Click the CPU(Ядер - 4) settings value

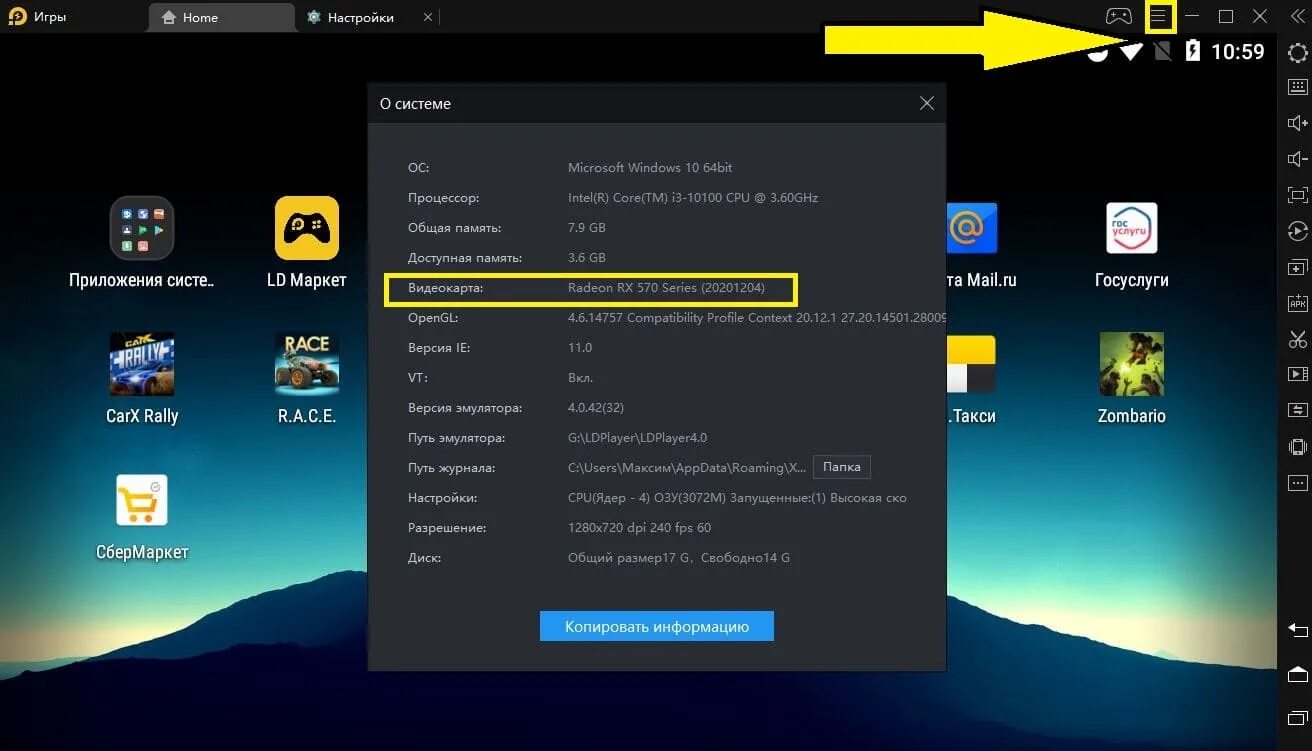coord(737,498)
